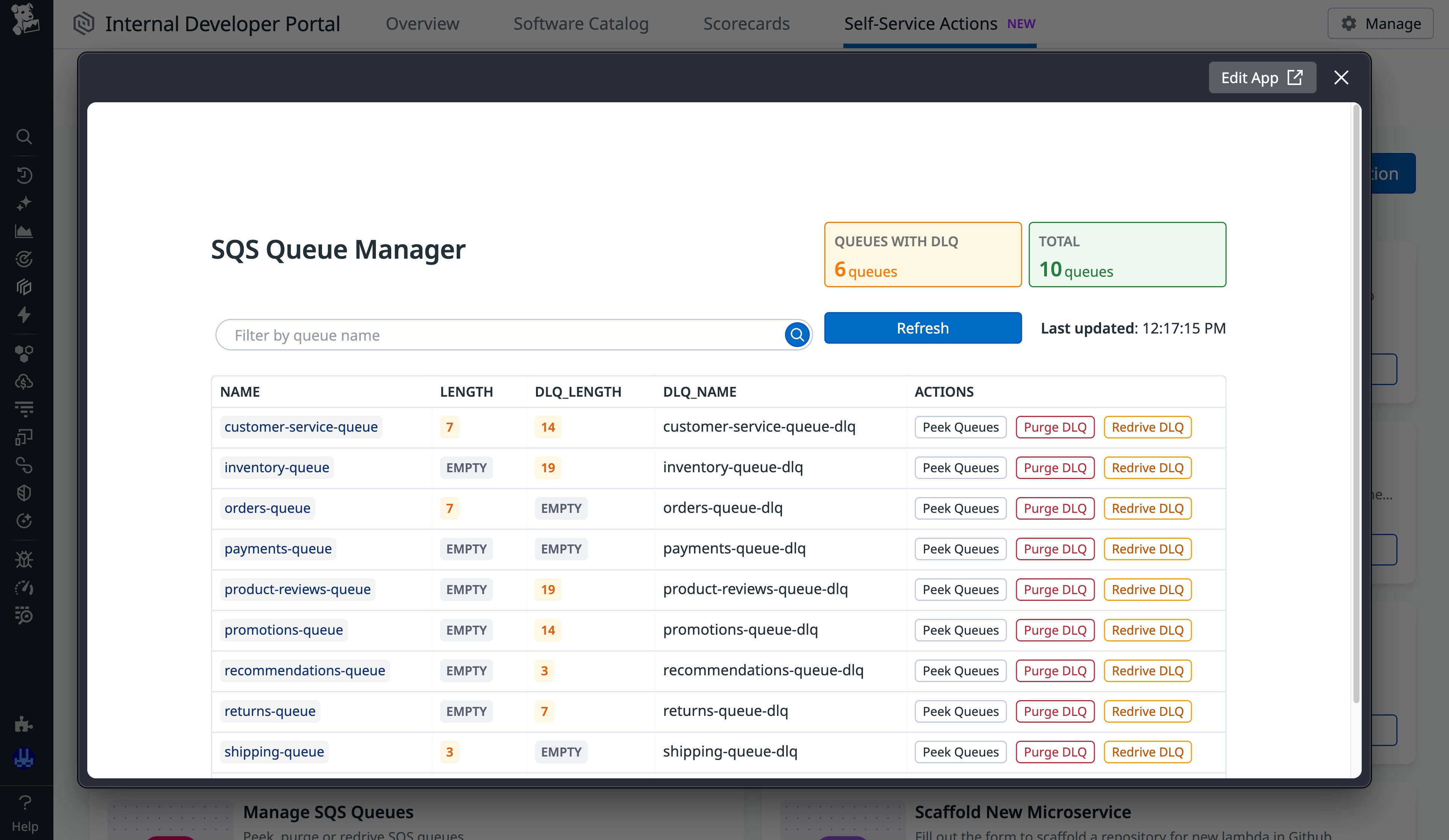Viewport: 1449px width, 840px height.
Task: Open Cloud Cost Management dollar icon
Action: 24,381
